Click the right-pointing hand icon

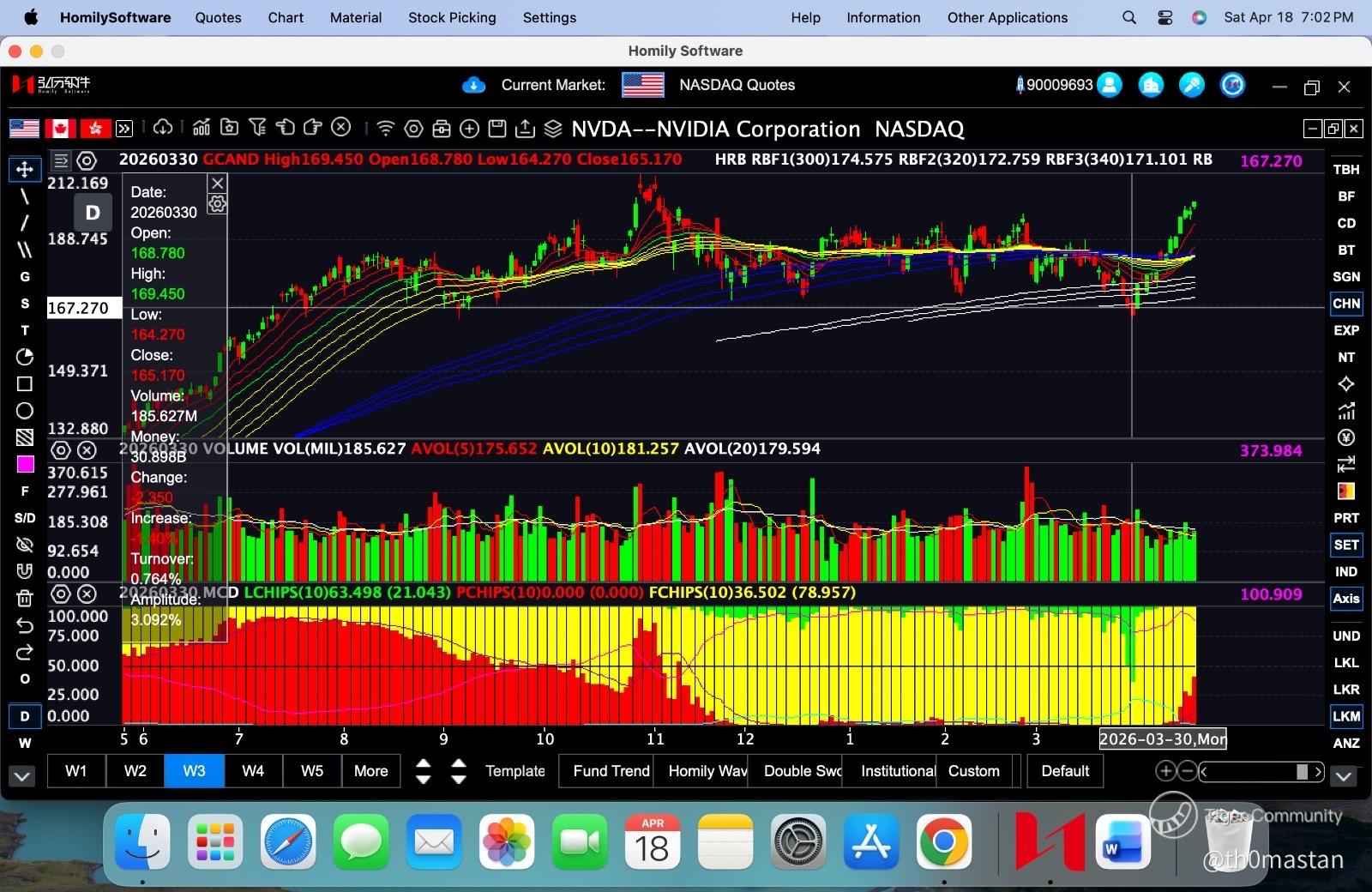(x=313, y=128)
